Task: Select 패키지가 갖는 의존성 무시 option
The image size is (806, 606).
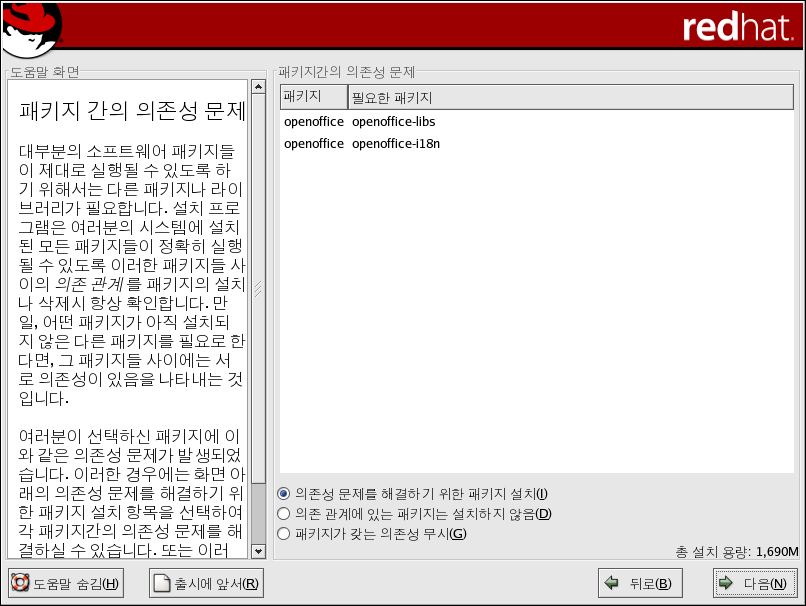Action: click(284, 533)
